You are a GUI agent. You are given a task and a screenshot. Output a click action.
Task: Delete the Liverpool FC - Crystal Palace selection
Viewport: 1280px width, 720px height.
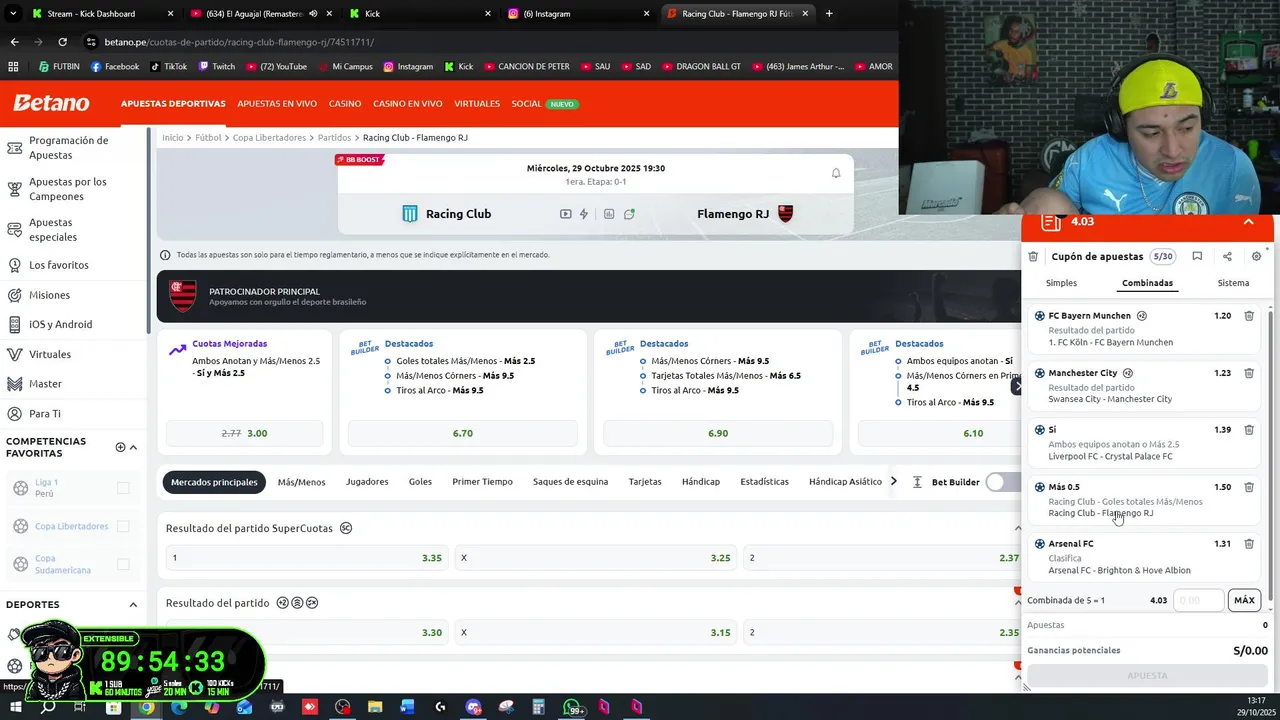[x=1249, y=430]
